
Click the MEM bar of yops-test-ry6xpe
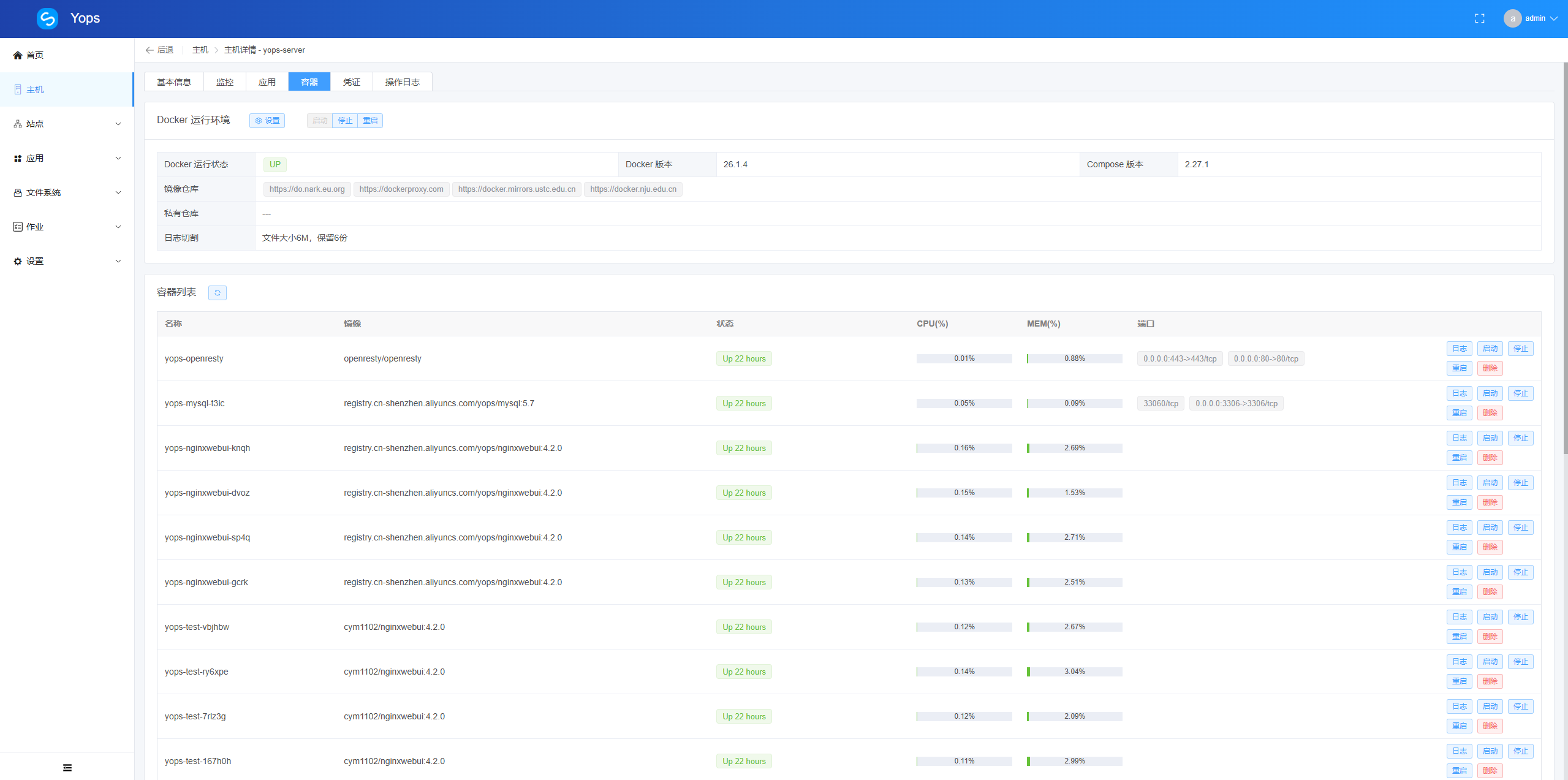tap(1075, 672)
